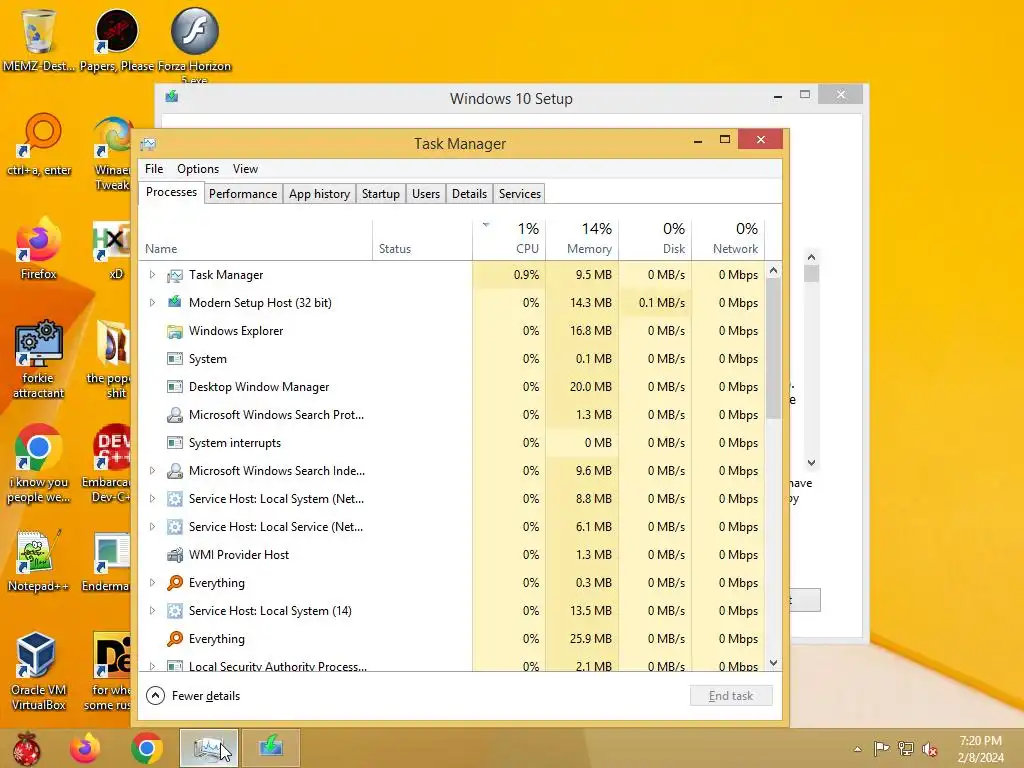Click the Windows 10 Setup title bar
1024x768 pixels.
511,99
